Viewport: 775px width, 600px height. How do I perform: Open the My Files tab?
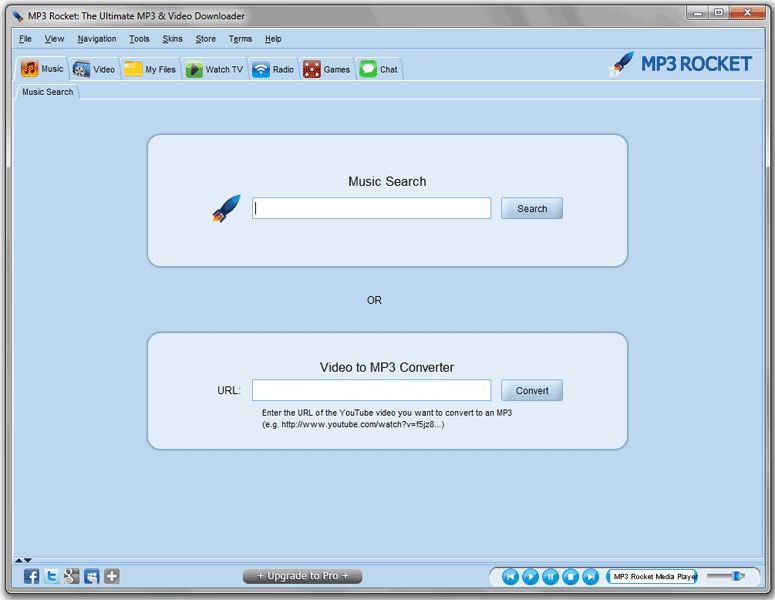tap(150, 69)
